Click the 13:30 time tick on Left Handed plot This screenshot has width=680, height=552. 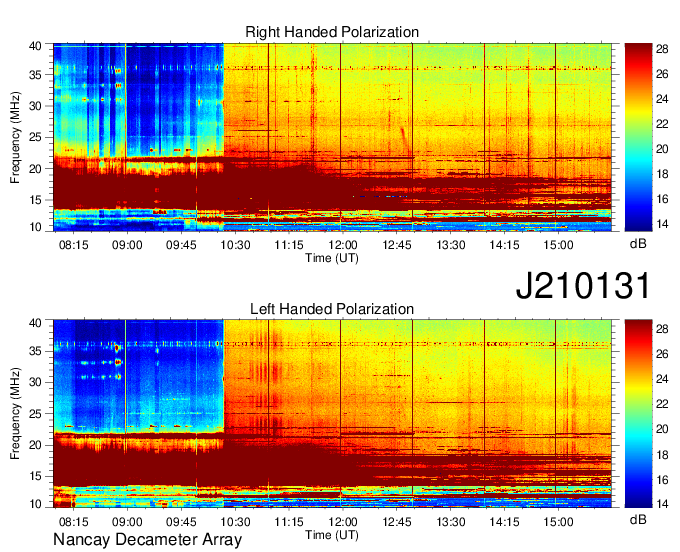coord(451,522)
